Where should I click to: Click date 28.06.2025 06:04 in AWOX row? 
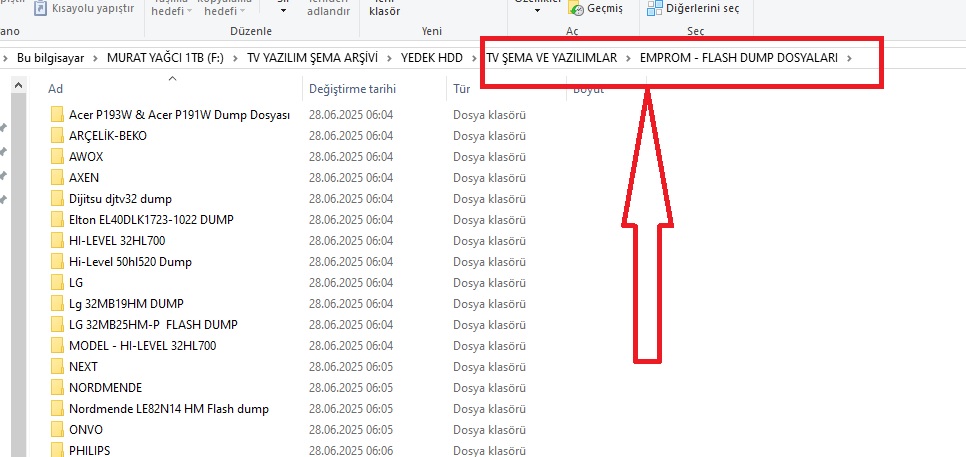[x=351, y=157]
